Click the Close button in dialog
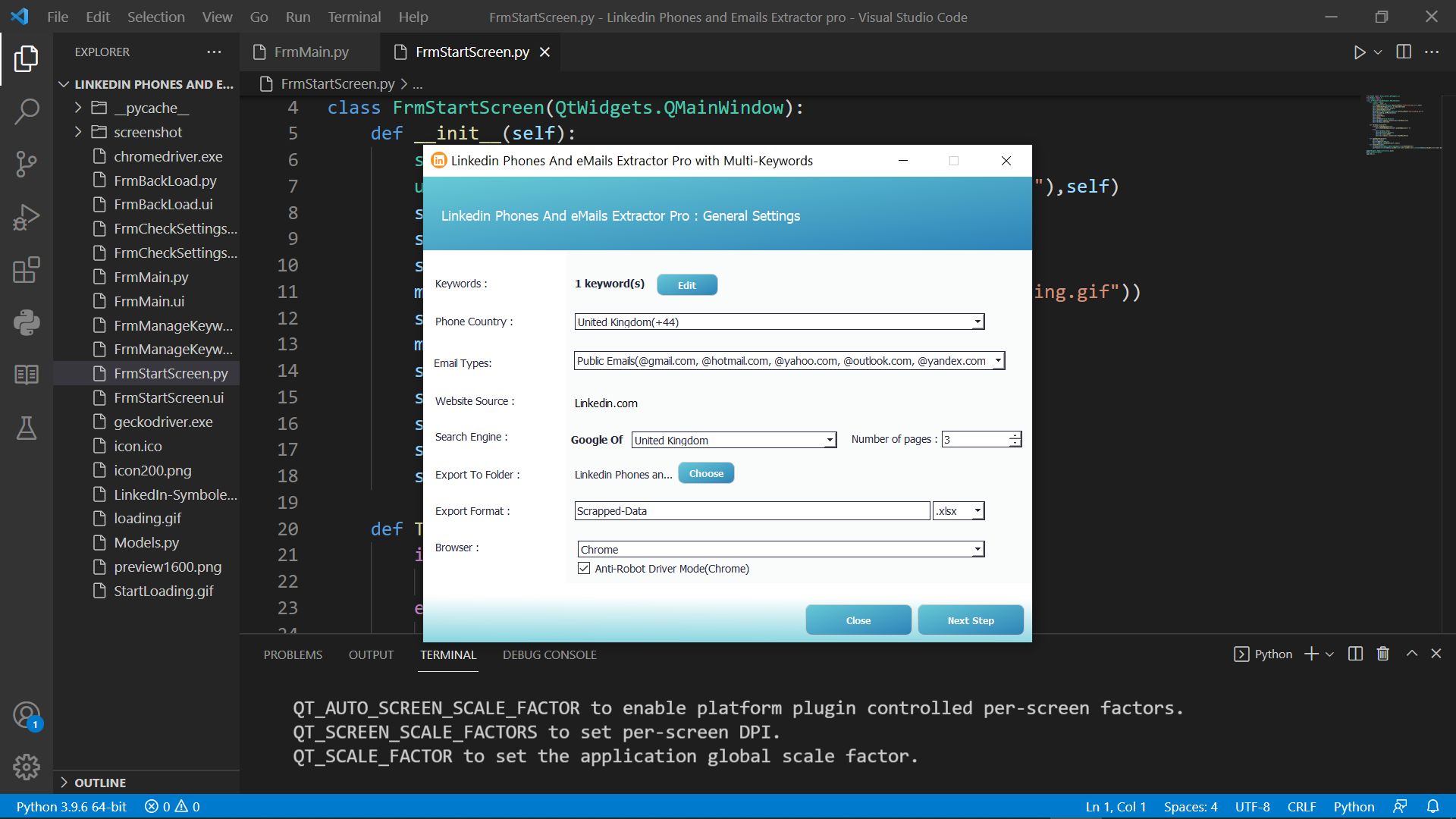The width and height of the screenshot is (1456, 819). coord(858,620)
